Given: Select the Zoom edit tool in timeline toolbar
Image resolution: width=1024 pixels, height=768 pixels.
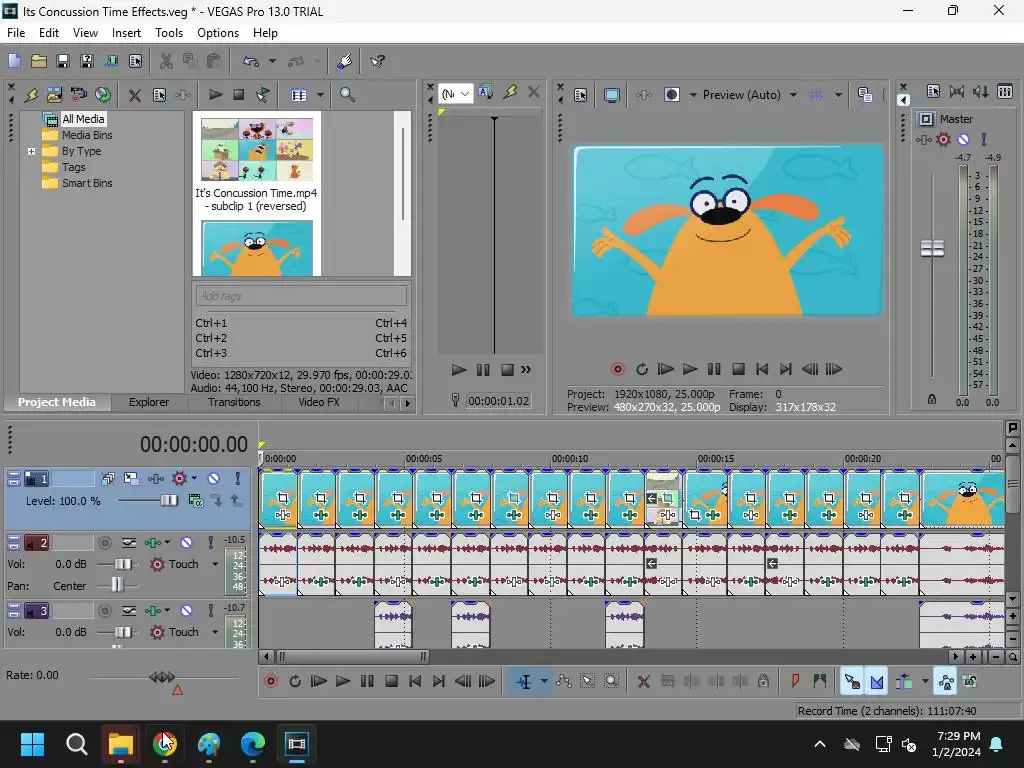Looking at the screenshot, I should pyautogui.click(x=611, y=681).
